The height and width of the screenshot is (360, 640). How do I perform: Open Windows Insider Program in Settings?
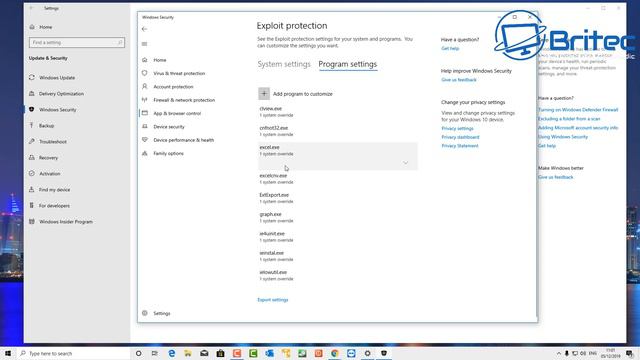click(66, 222)
